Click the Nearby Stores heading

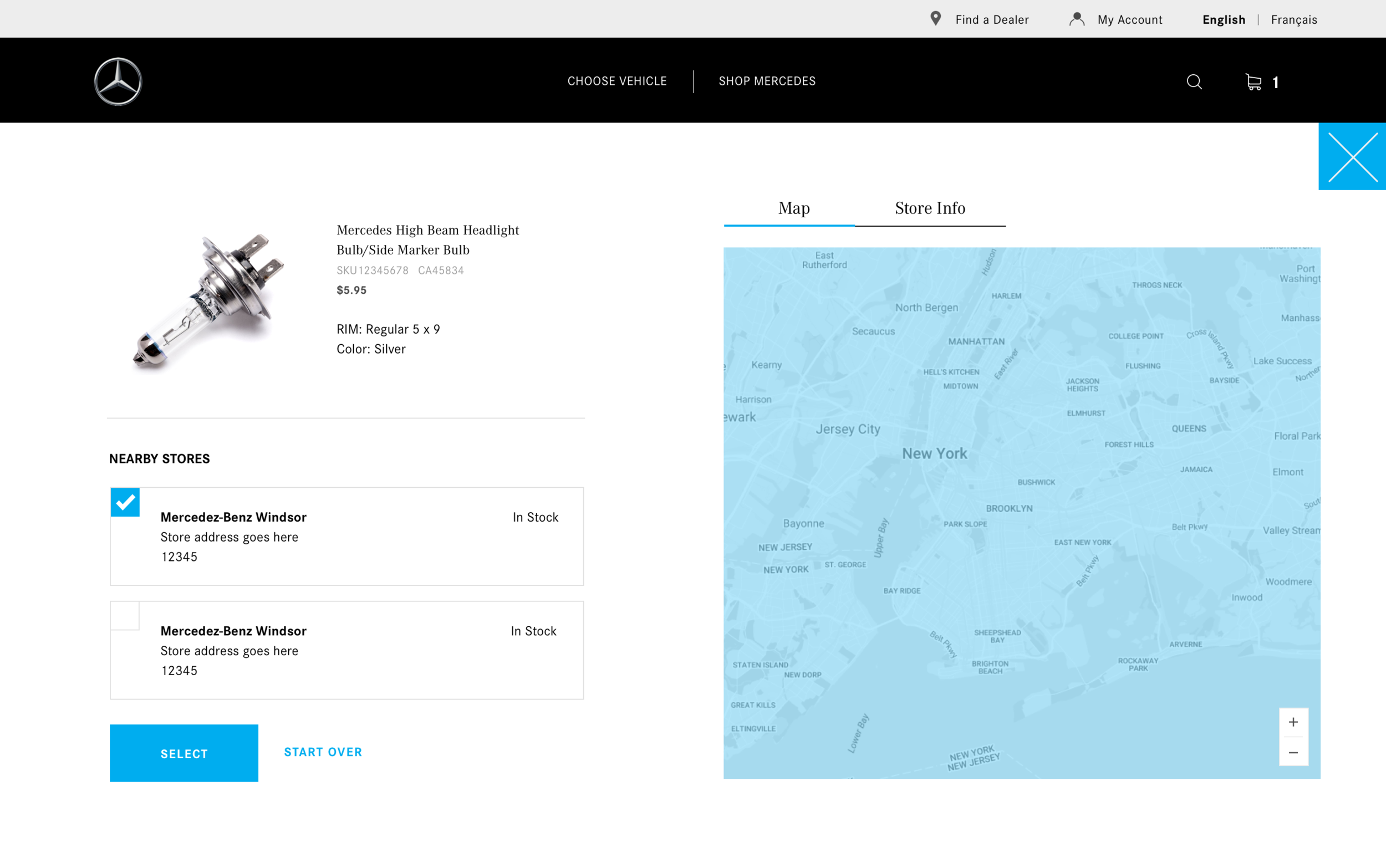160,459
